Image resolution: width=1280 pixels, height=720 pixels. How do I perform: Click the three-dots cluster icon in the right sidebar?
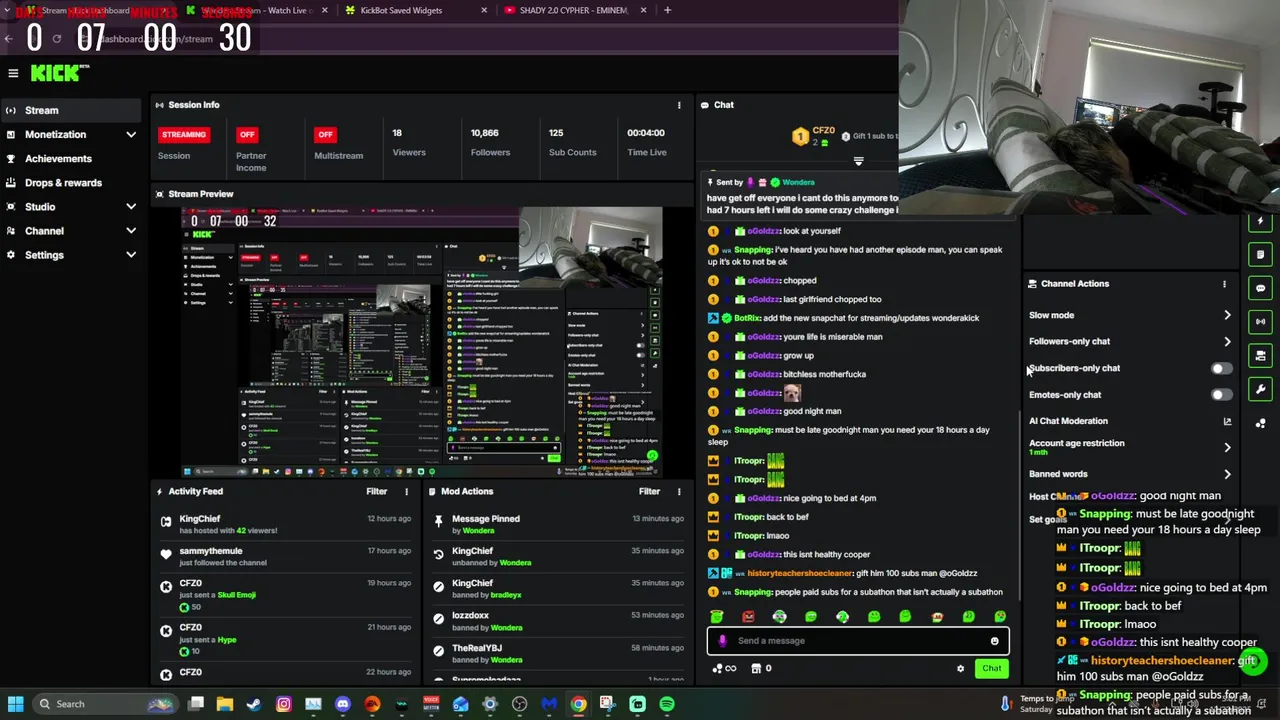click(x=1261, y=423)
